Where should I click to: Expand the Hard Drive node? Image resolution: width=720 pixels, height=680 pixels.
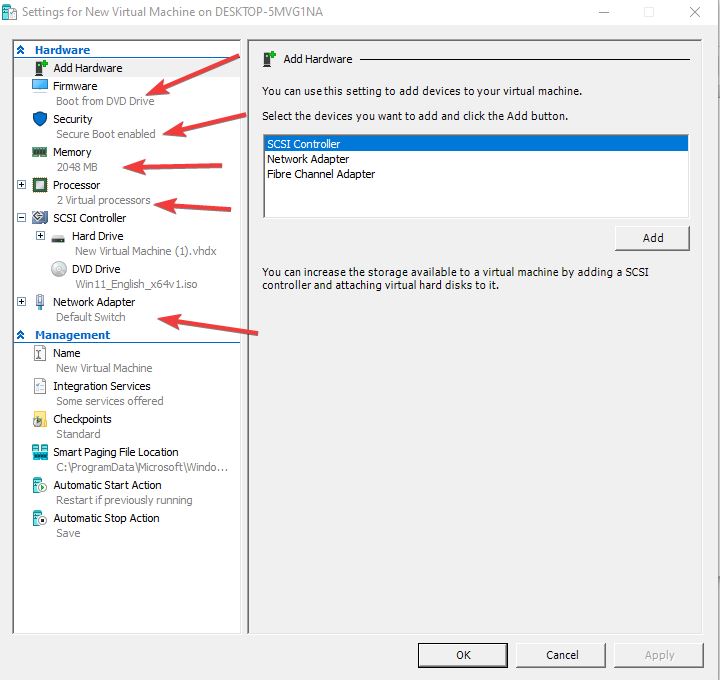click(x=40, y=236)
